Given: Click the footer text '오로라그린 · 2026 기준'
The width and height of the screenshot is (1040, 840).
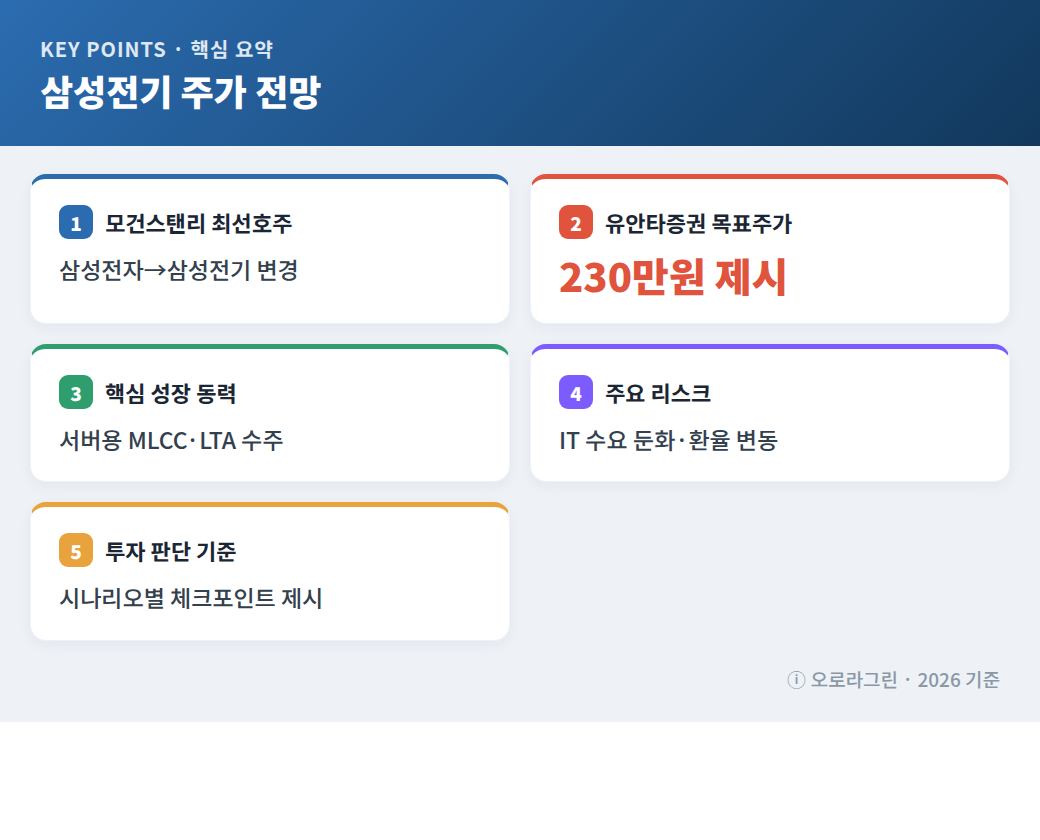Looking at the screenshot, I should click(905, 680).
